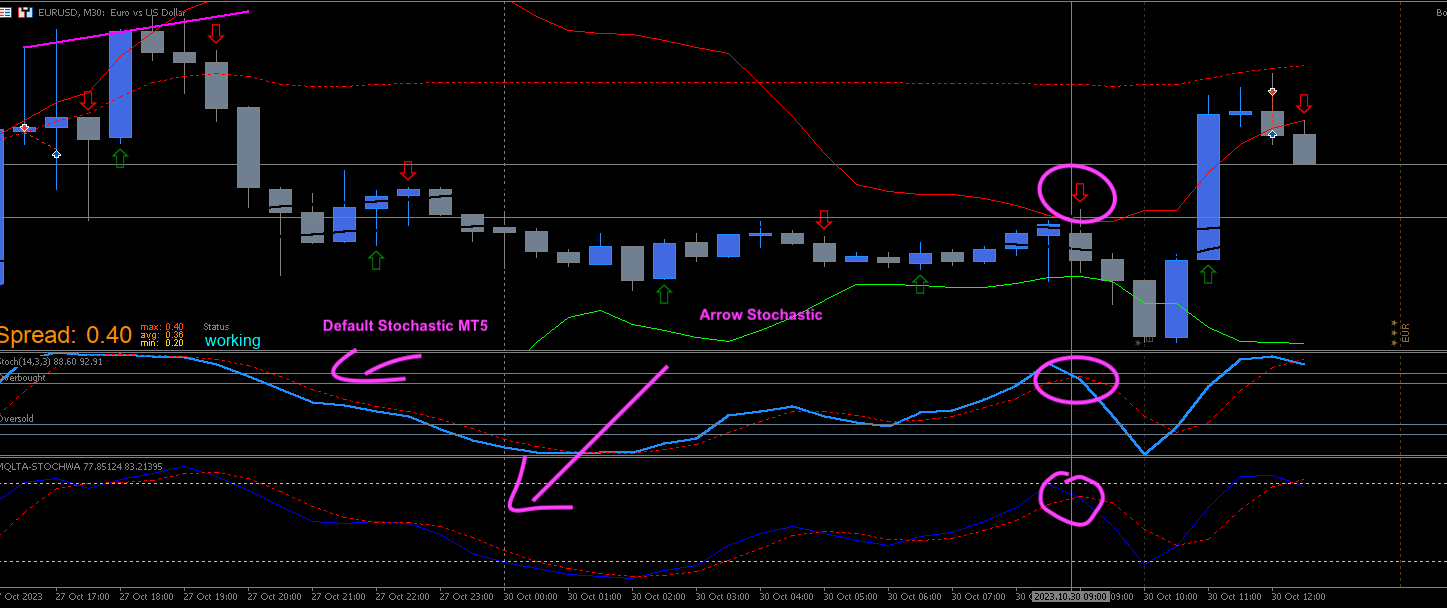
Task: Toggle the one-click trading panel icon
Action: tap(25, 11)
